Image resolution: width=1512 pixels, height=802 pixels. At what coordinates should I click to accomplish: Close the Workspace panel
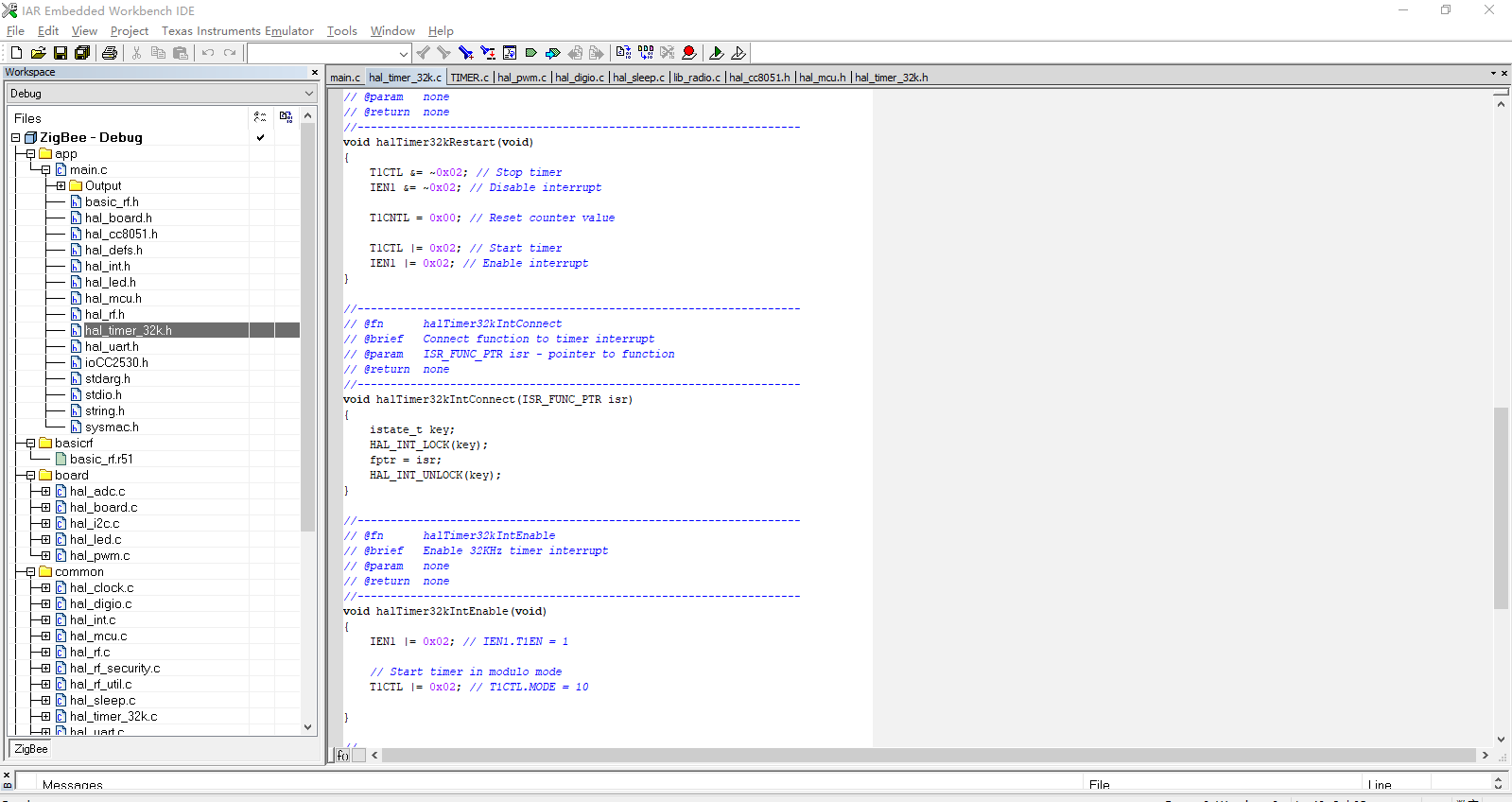click(315, 73)
